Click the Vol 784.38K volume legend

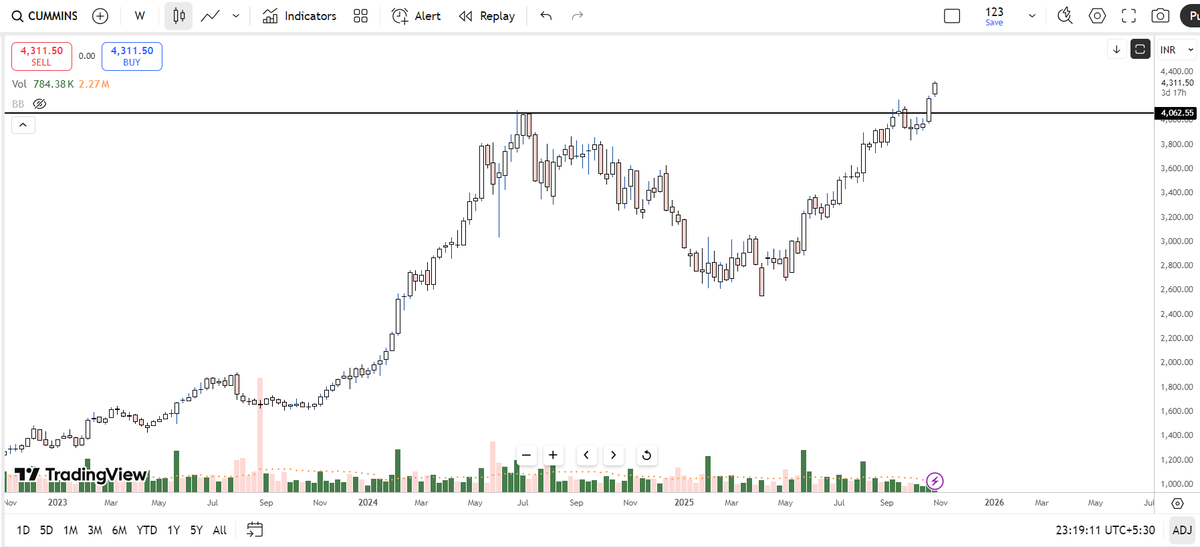(x=43, y=84)
